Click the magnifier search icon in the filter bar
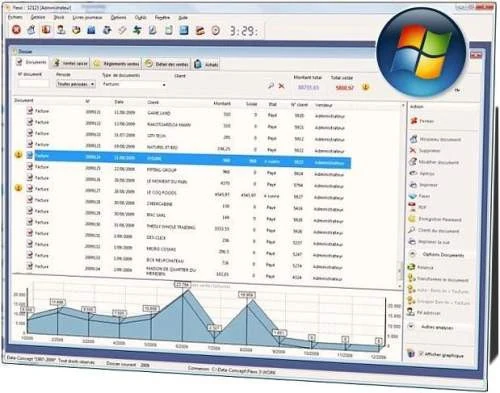The image size is (500, 393). coord(271,86)
